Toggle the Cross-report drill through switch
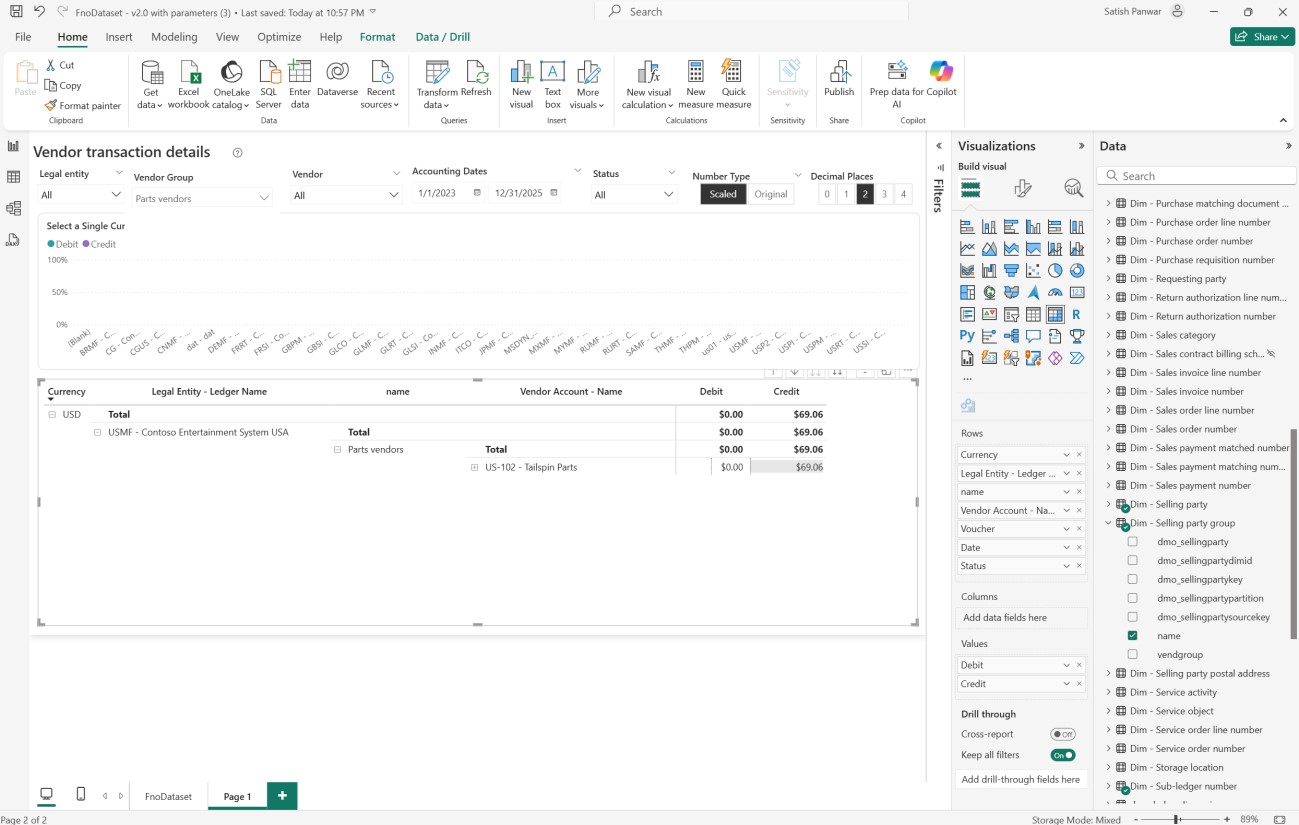The image size is (1299, 825). [x=1062, y=734]
